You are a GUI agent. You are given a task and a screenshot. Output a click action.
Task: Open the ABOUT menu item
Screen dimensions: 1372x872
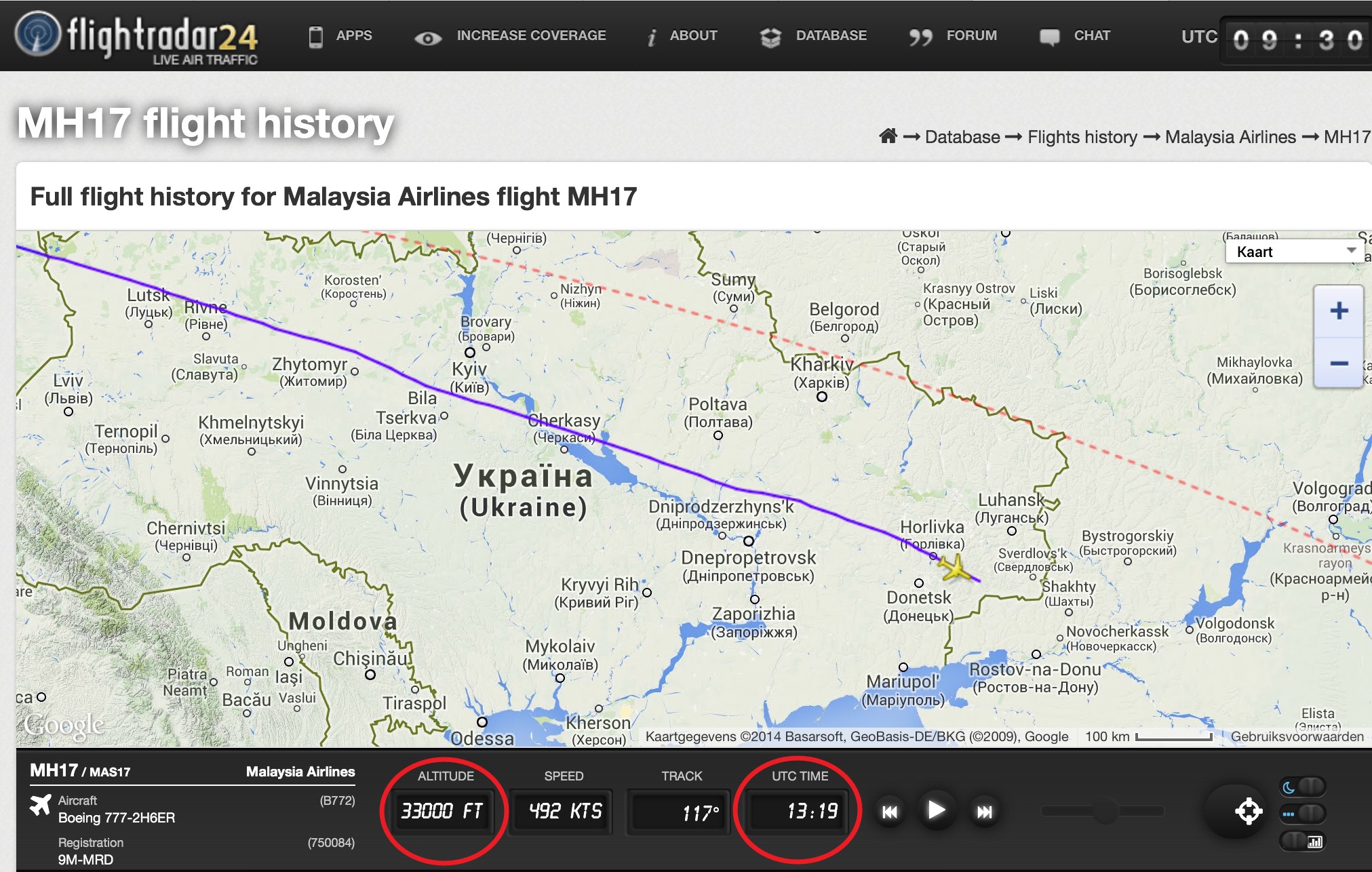pos(693,35)
